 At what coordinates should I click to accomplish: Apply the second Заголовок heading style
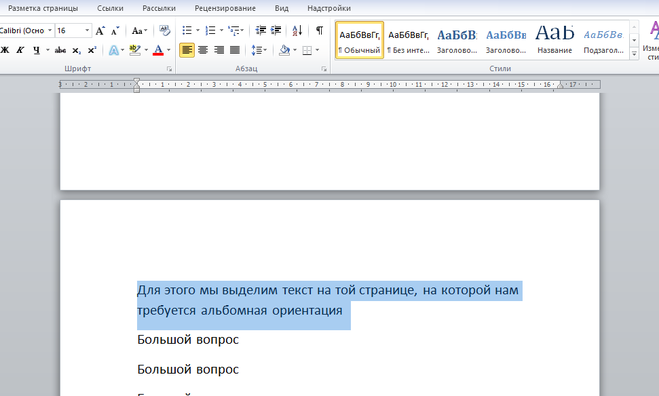(x=506, y=40)
